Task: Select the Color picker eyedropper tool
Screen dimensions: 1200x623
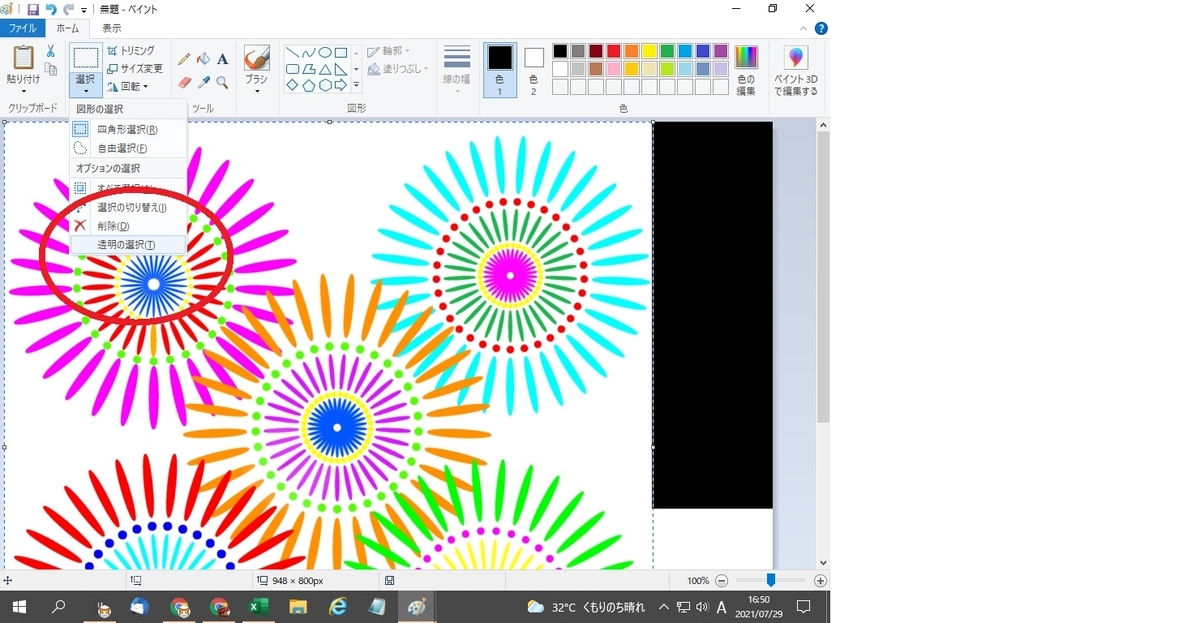Action: (203, 83)
